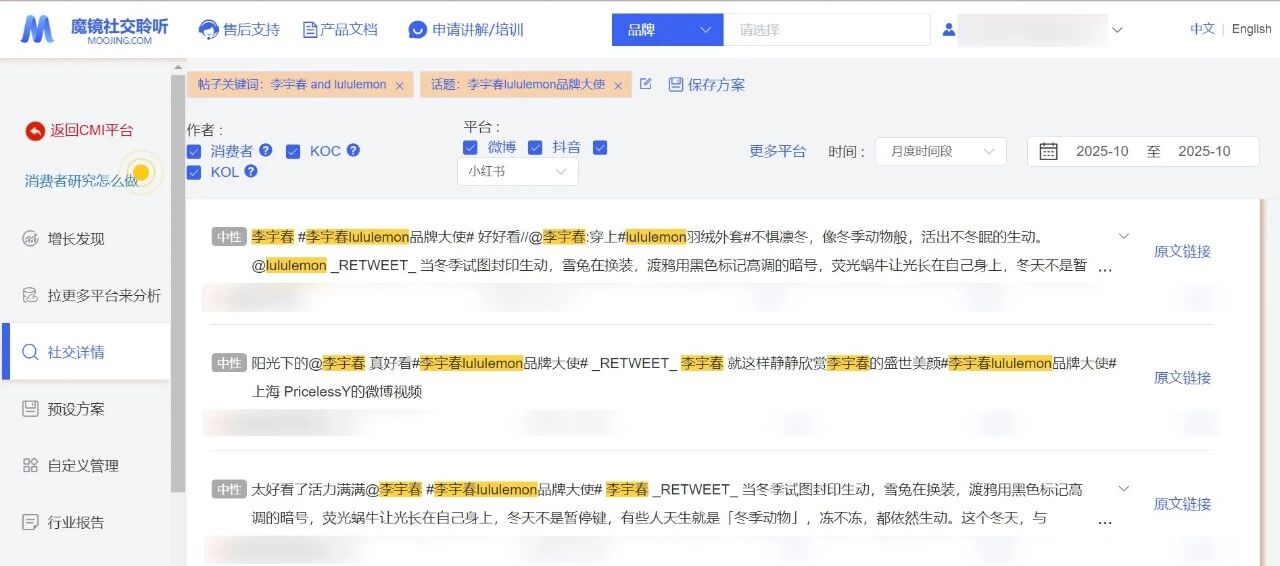Open 产品文档 document icon
Viewport: 1280px width, 566px height.
(310, 30)
